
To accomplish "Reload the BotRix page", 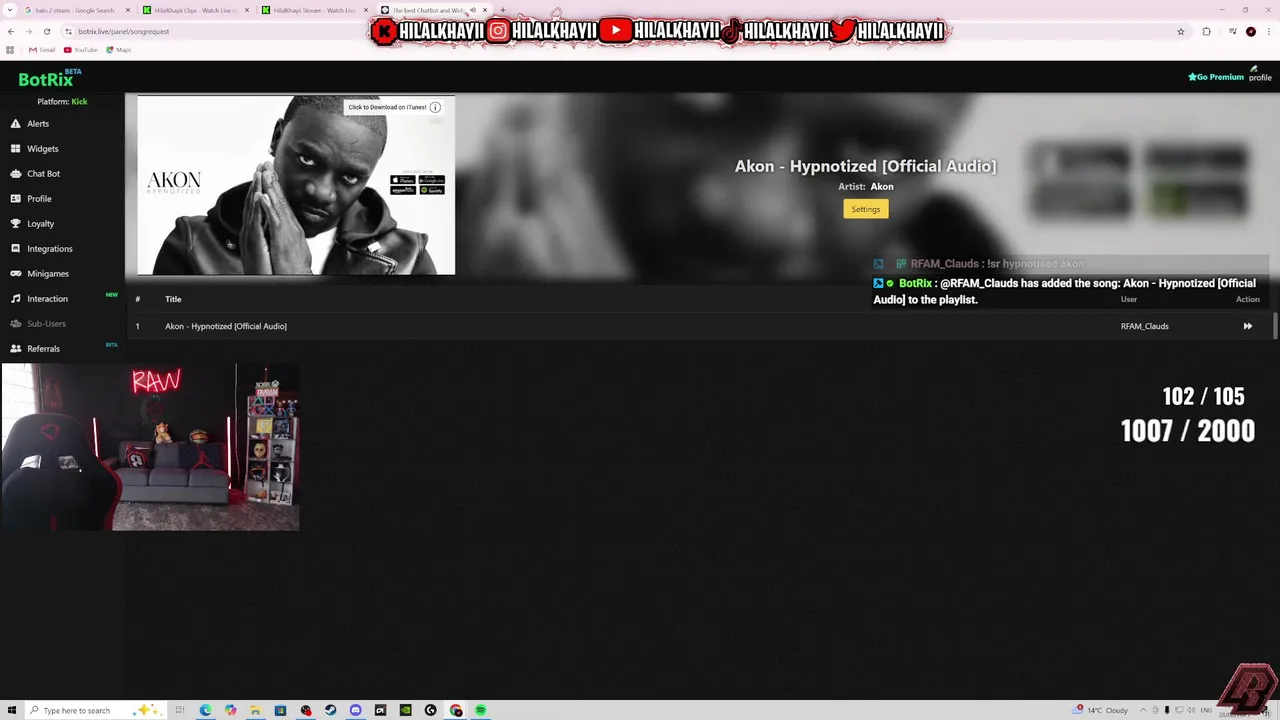I will pos(46,31).
